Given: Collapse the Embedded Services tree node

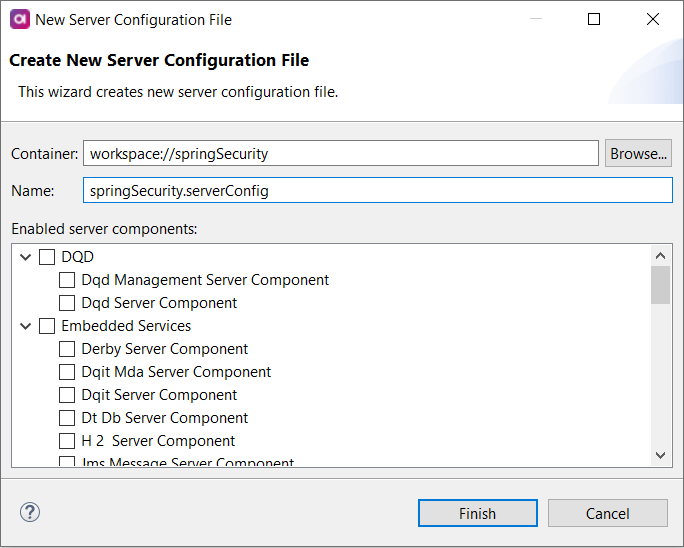Looking at the screenshot, I should [x=26, y=326].
